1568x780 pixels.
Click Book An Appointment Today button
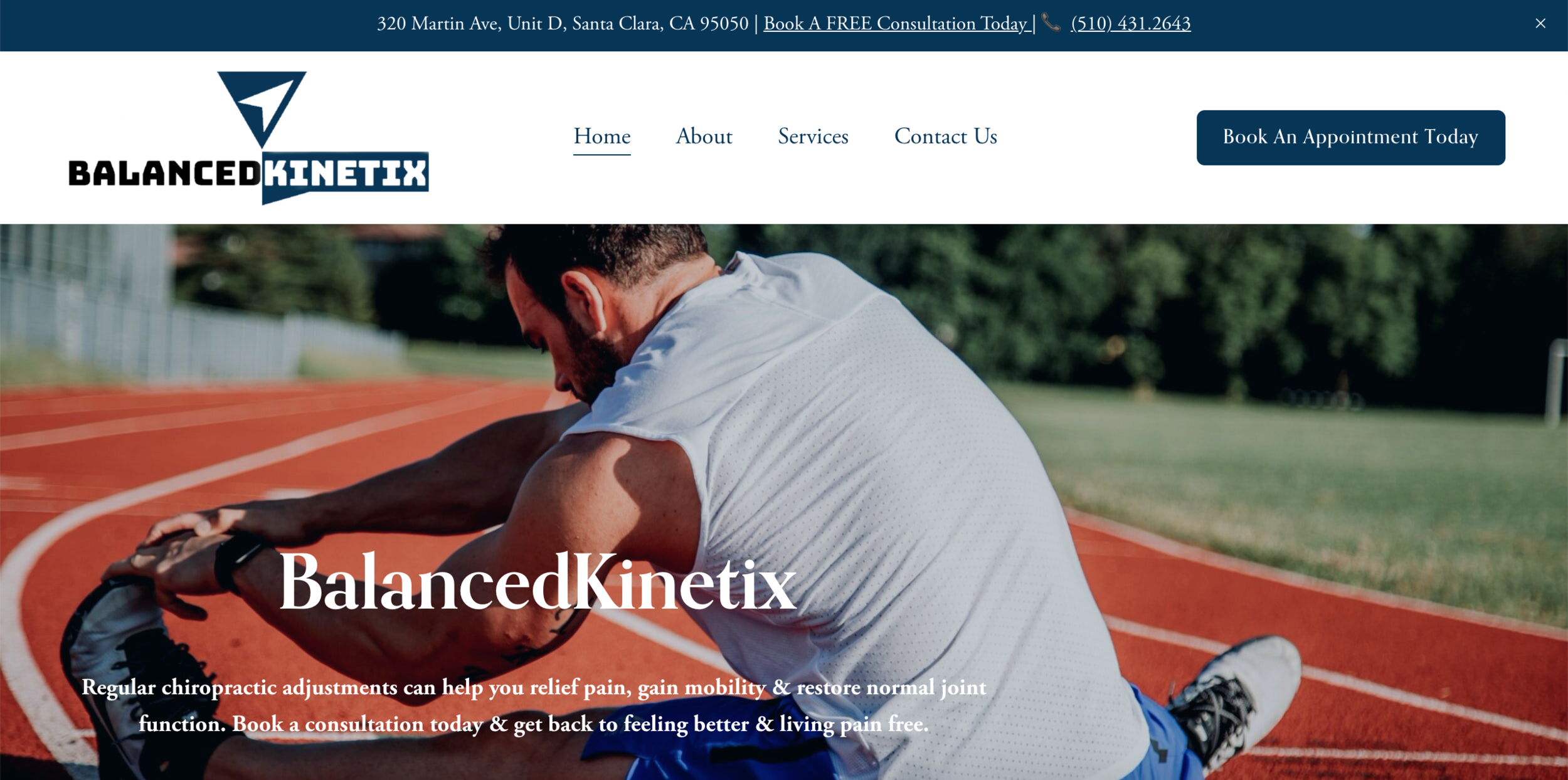[1350, 137]
